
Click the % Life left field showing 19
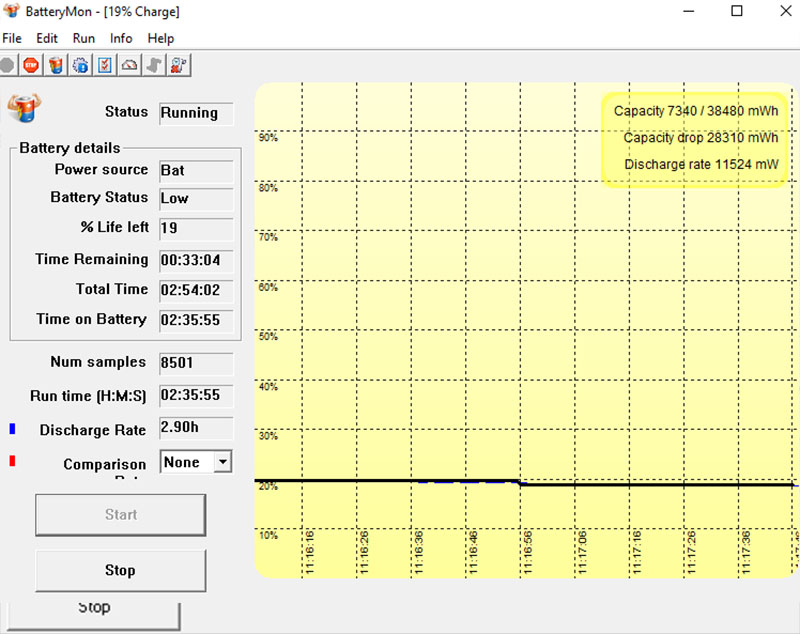196,228
